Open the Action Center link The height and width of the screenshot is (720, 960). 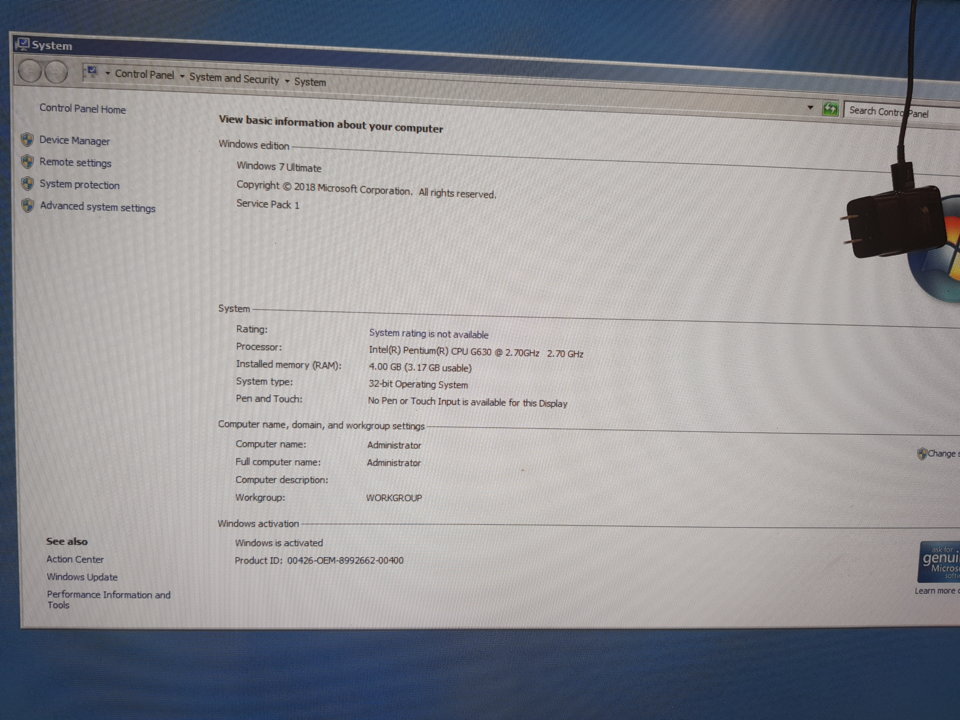coord(75,559)
